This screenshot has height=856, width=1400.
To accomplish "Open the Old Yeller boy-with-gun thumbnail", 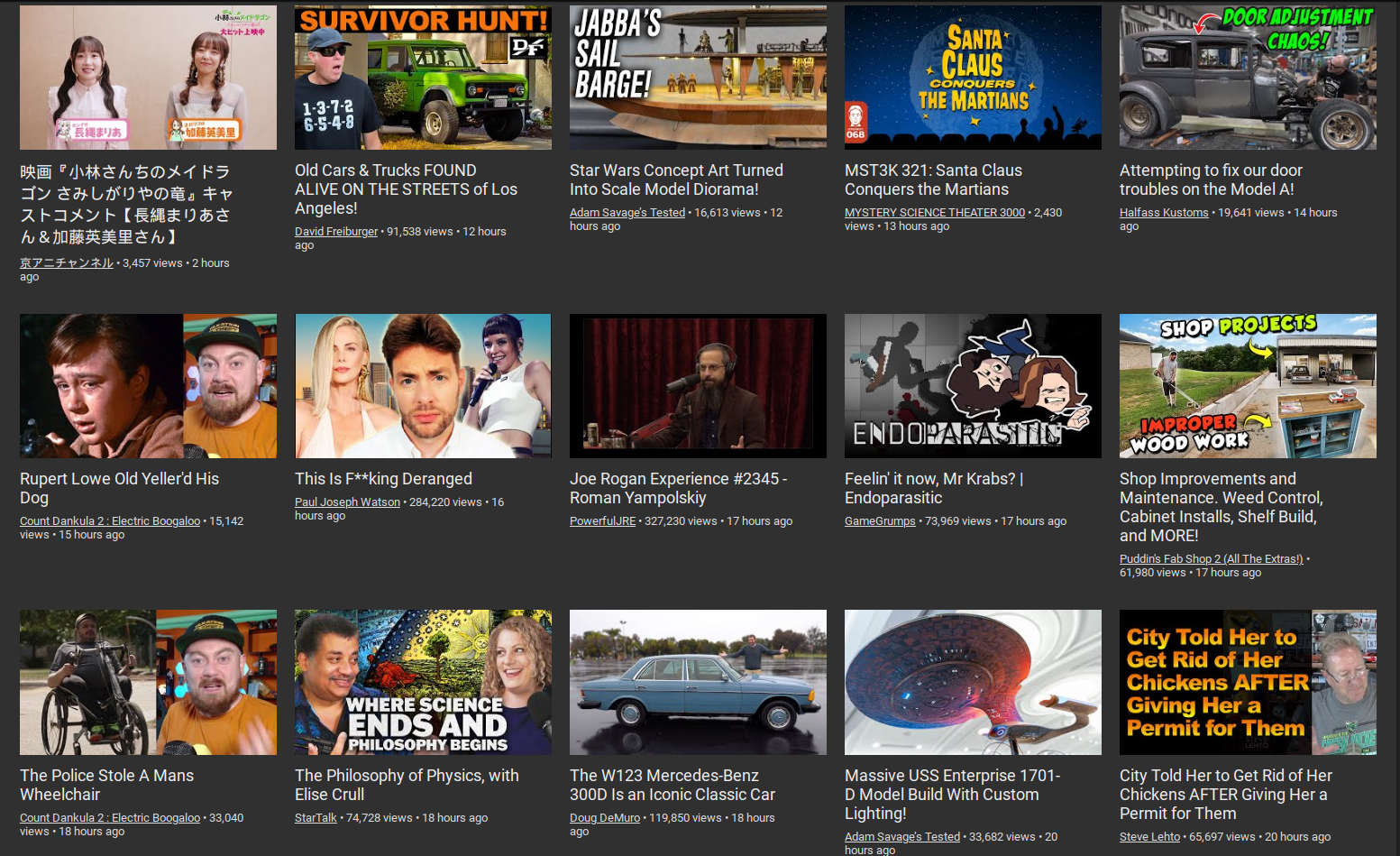I will click(148, 386).
